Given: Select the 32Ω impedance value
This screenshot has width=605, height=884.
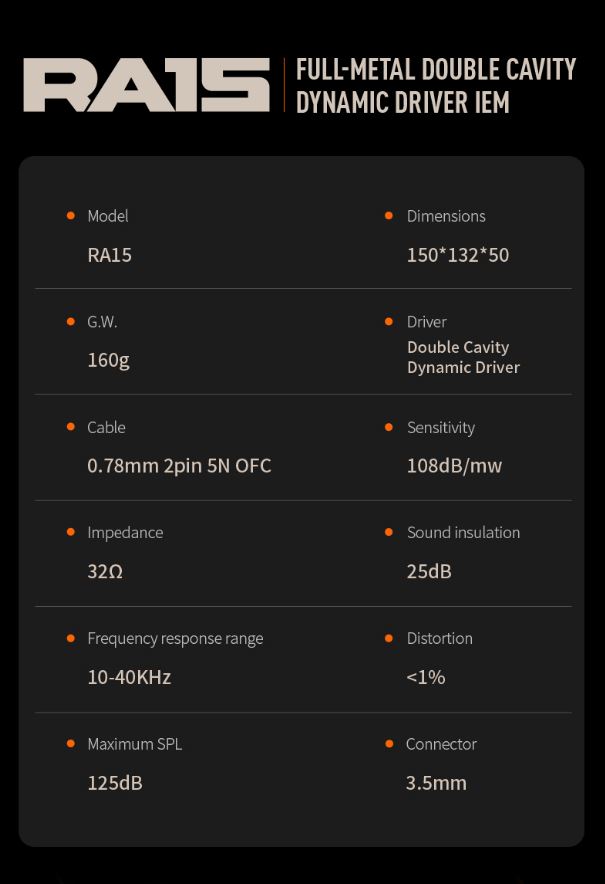Looking at the screenshot, I should (x=105, y=572).
